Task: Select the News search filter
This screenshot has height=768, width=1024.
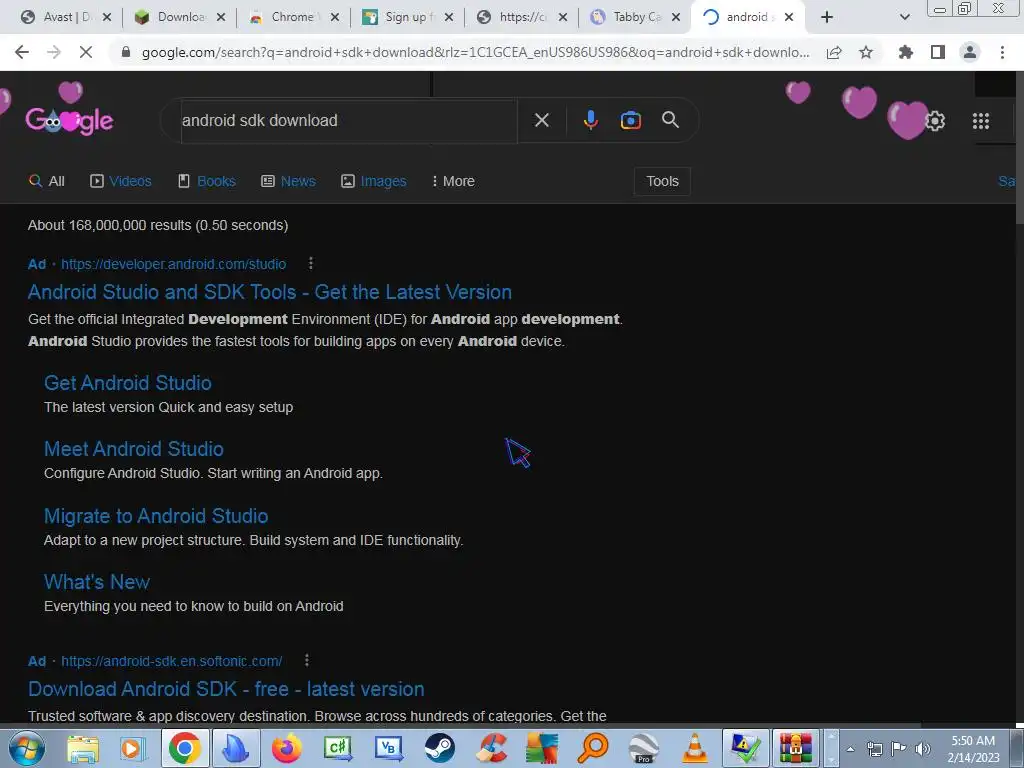Action: 289,181
